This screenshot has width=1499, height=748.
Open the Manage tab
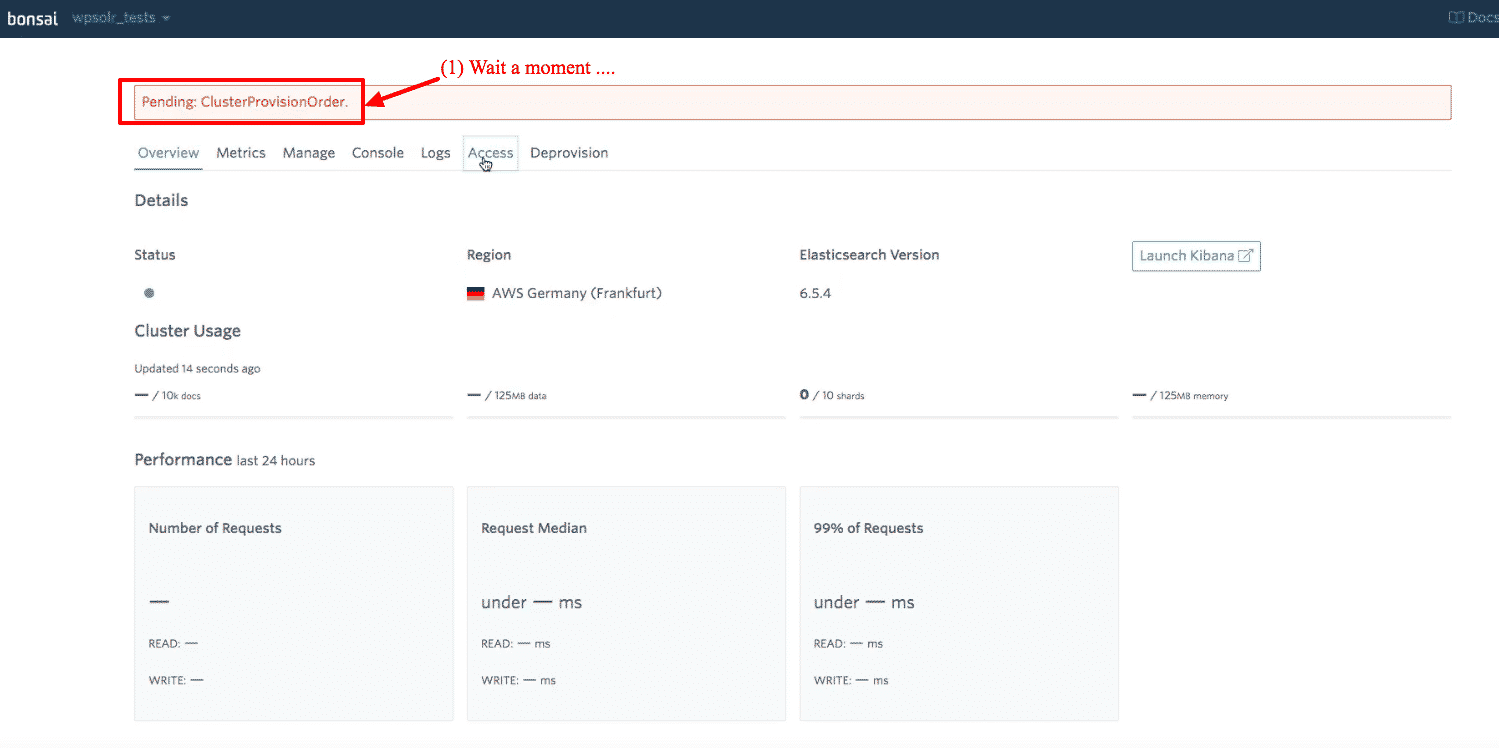tap(309, 153)
